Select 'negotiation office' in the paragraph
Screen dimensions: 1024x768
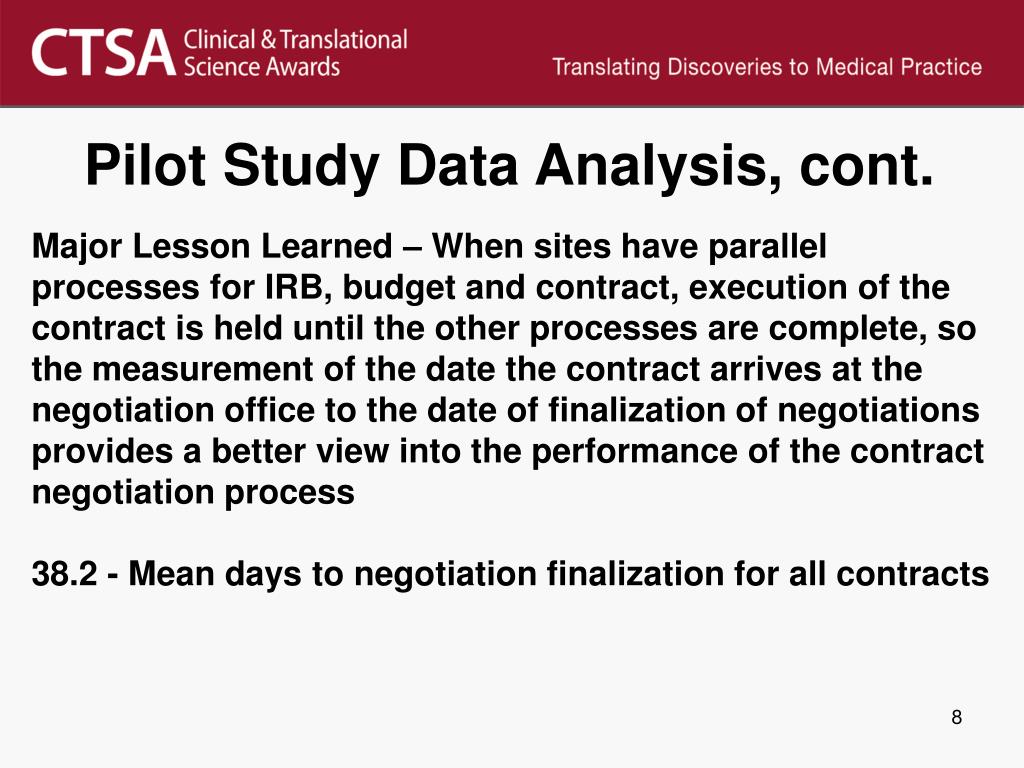[x=173, y=411]
